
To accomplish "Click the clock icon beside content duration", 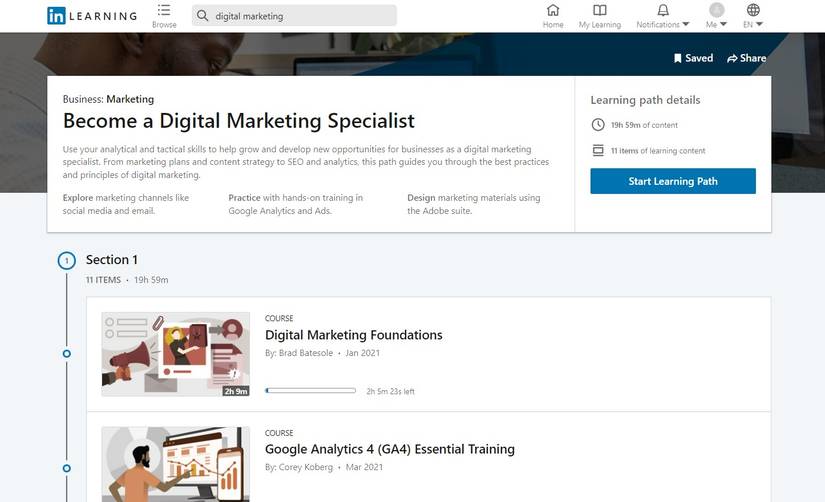I will pos(598,125).
